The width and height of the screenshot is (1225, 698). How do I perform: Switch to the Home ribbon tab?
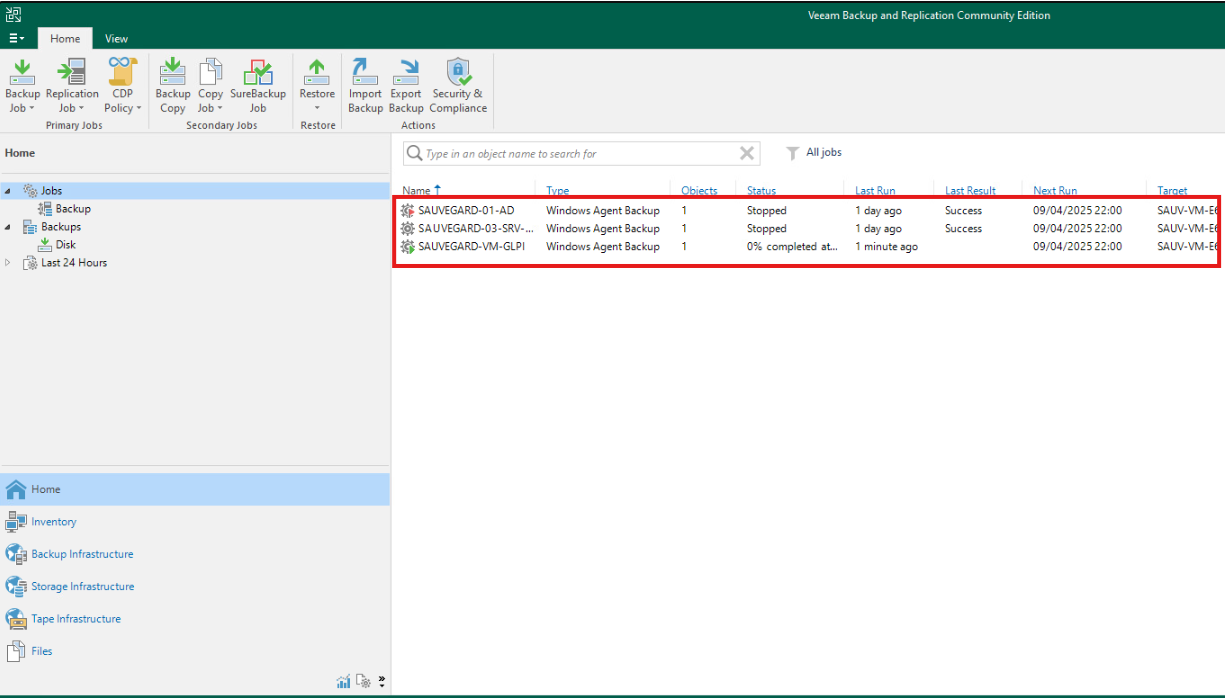65,38
